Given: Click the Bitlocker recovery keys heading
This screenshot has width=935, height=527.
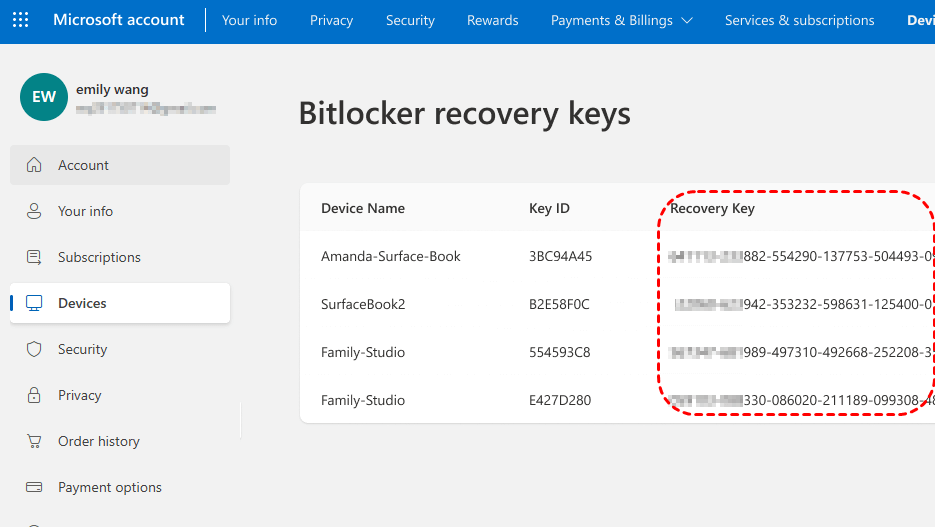Looking at the screenshot, I should [x=465, y=113].
